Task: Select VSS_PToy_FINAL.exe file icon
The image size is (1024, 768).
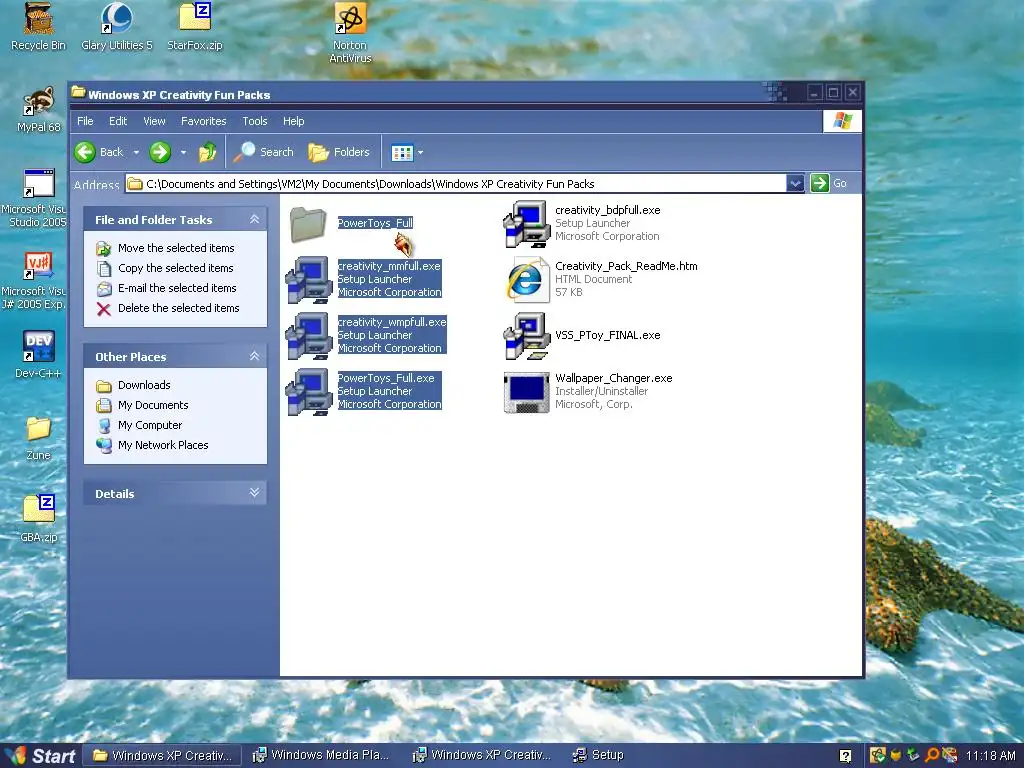Action: 526,336
